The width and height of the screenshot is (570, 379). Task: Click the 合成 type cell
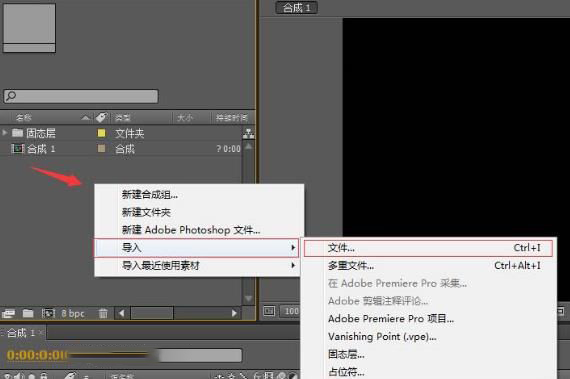point(125,149)
